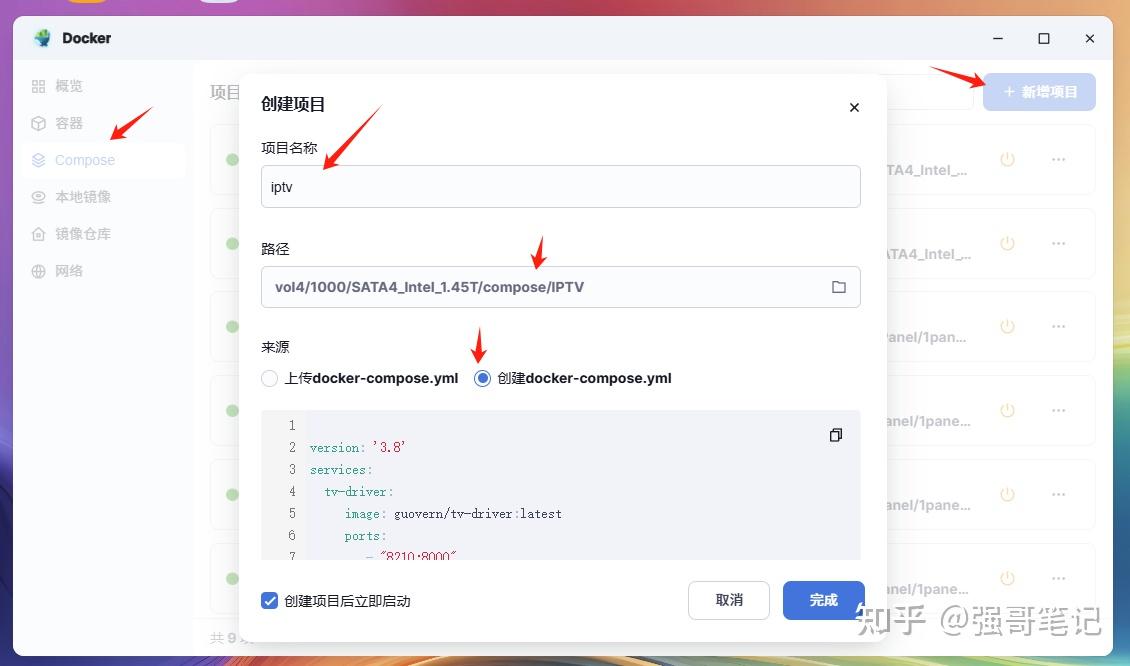
Task: Close the Docker window
Action: [1090, 38]
